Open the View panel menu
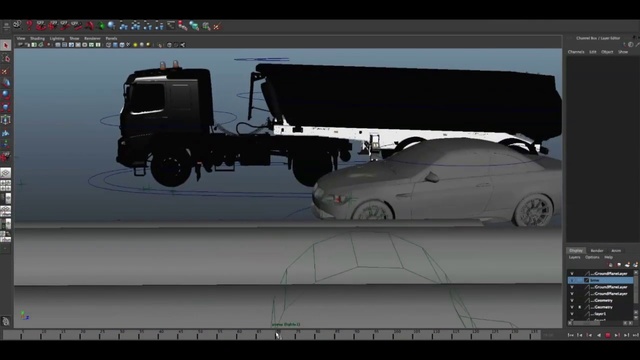 [x=21, y=38]
